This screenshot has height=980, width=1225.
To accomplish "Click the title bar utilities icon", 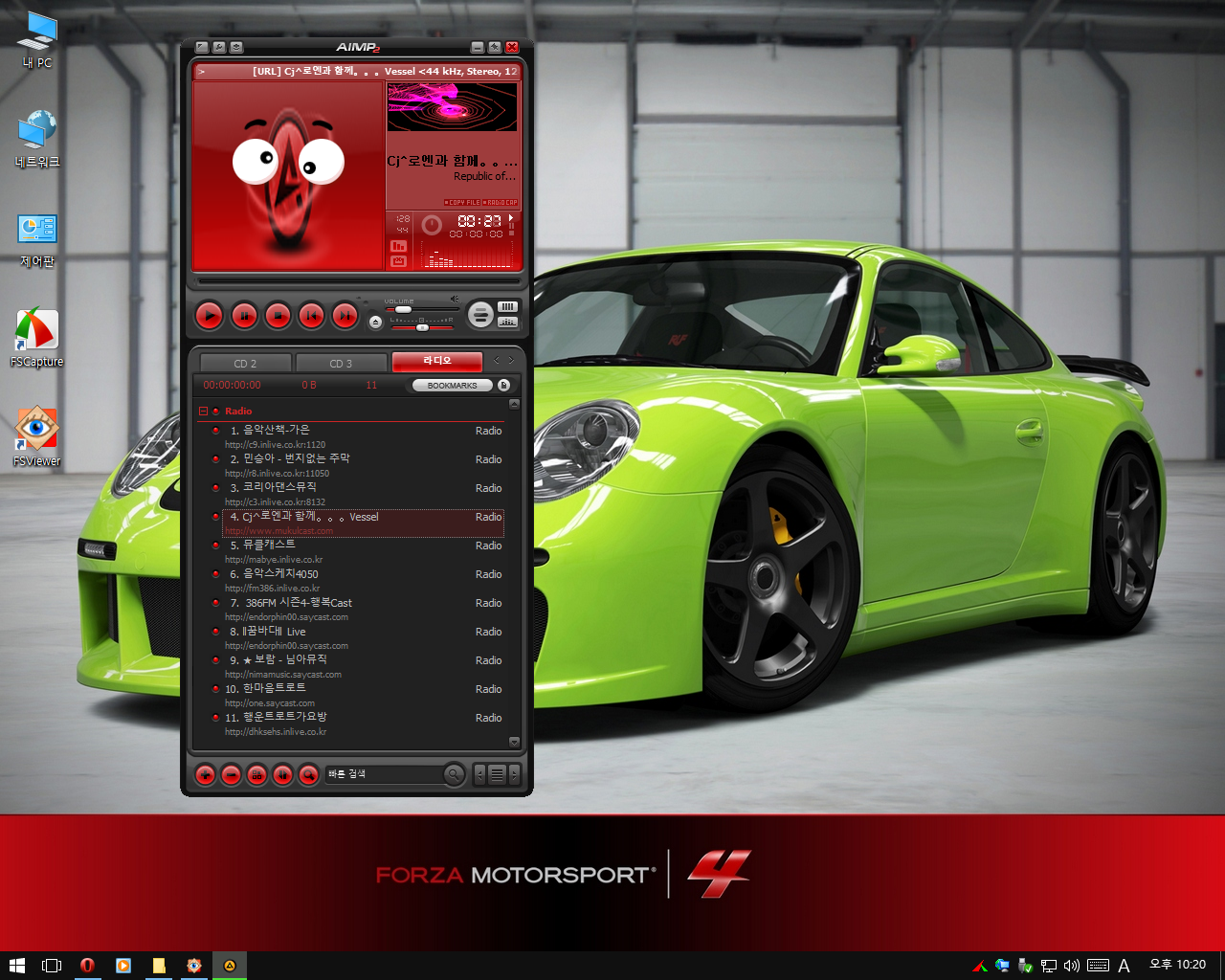I will tap(236, 47).
